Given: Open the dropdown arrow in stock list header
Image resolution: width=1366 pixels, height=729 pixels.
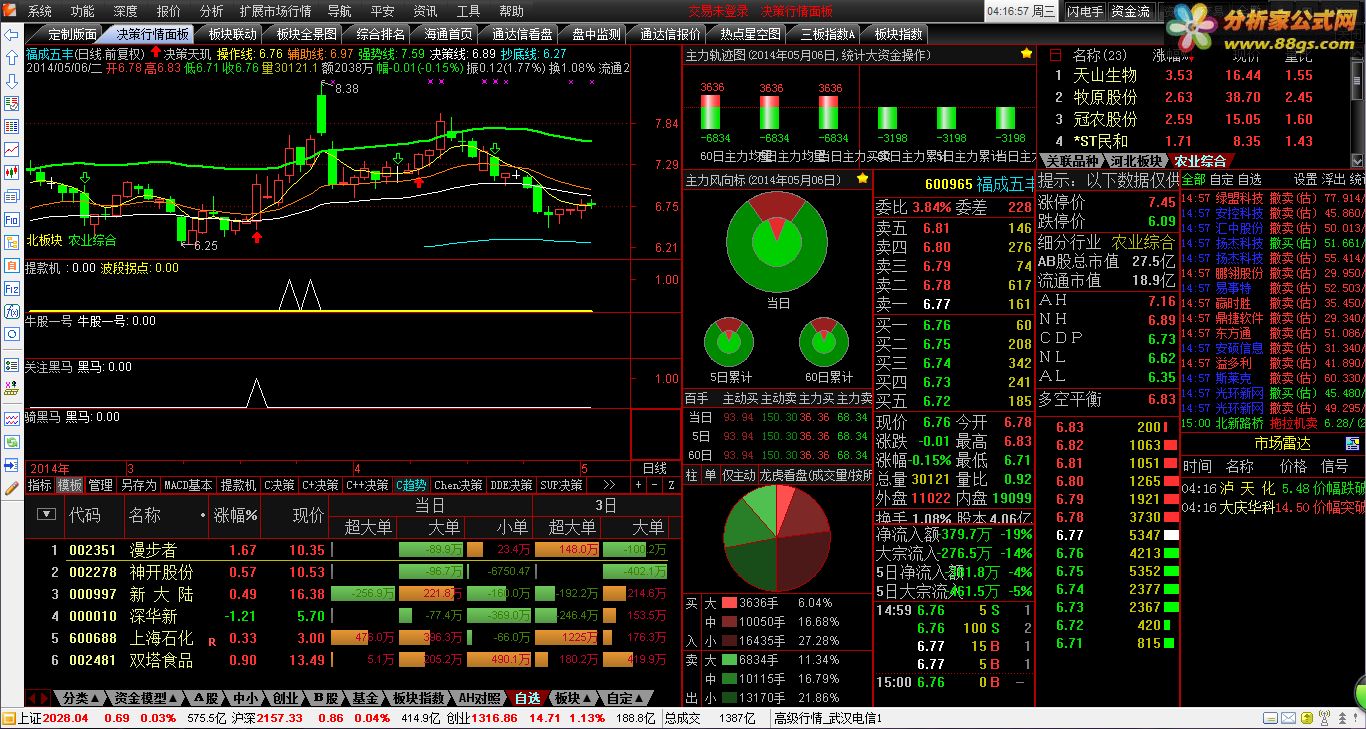Looking at the screenshot, I should pos(46,514).
